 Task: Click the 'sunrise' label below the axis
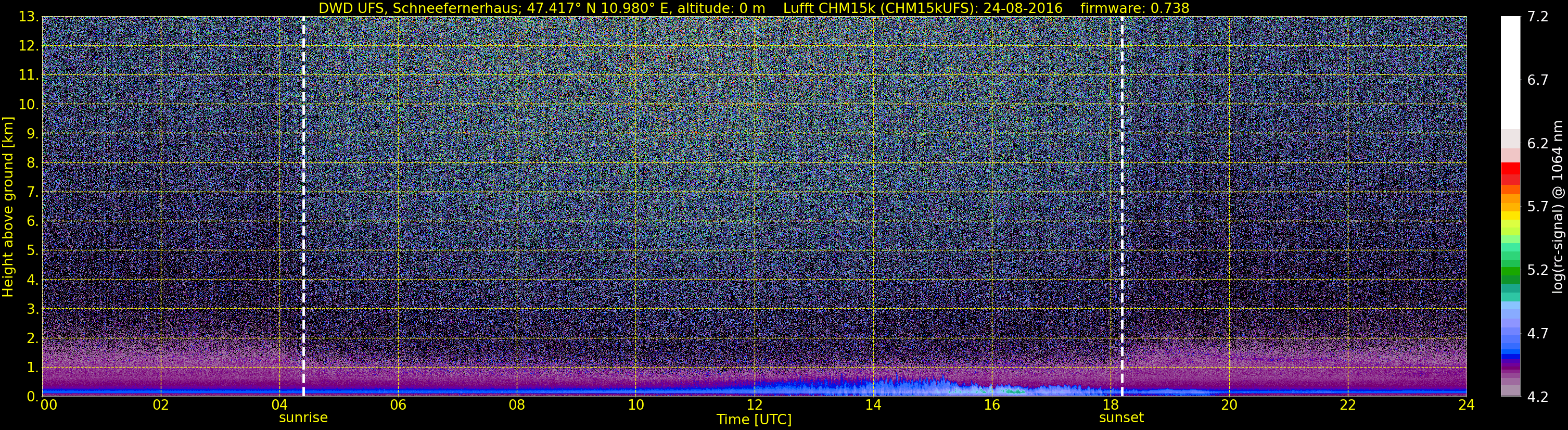tap(303, 418)
